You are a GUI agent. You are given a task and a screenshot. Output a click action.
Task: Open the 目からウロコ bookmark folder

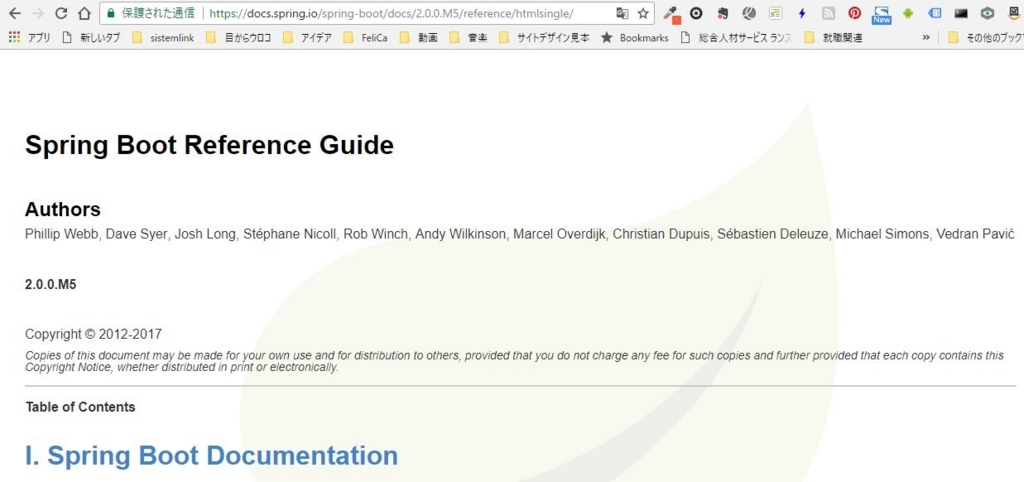coord(238,38)
